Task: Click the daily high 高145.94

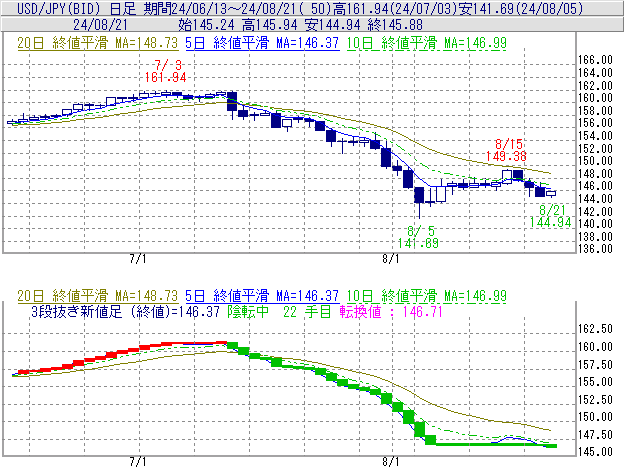Action: (269, 25)
